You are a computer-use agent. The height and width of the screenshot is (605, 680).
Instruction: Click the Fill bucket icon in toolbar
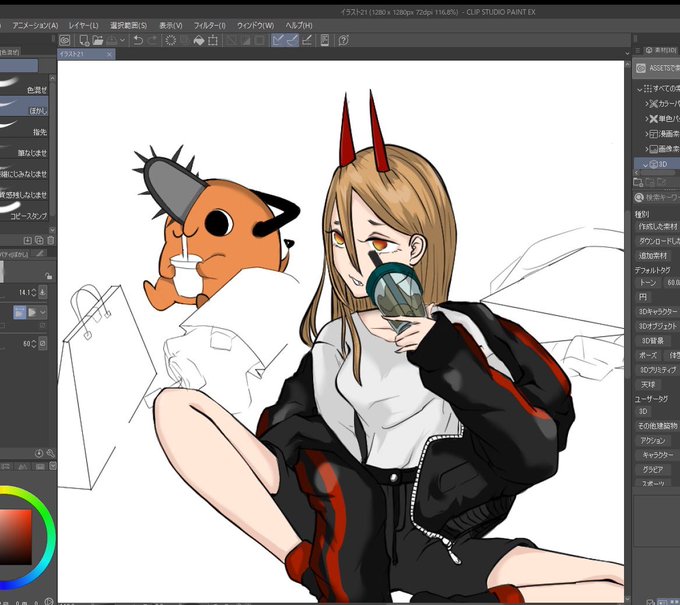pyautogui.click(x=199, y=40)
